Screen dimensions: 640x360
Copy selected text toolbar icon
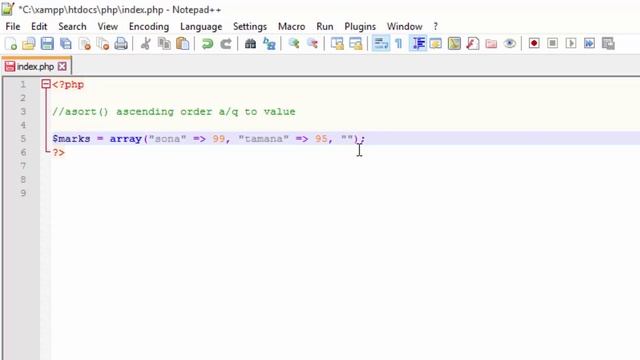164,43
